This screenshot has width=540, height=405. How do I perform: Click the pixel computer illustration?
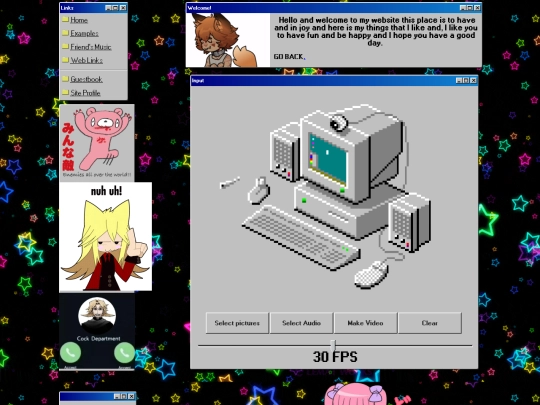(325, 196)
